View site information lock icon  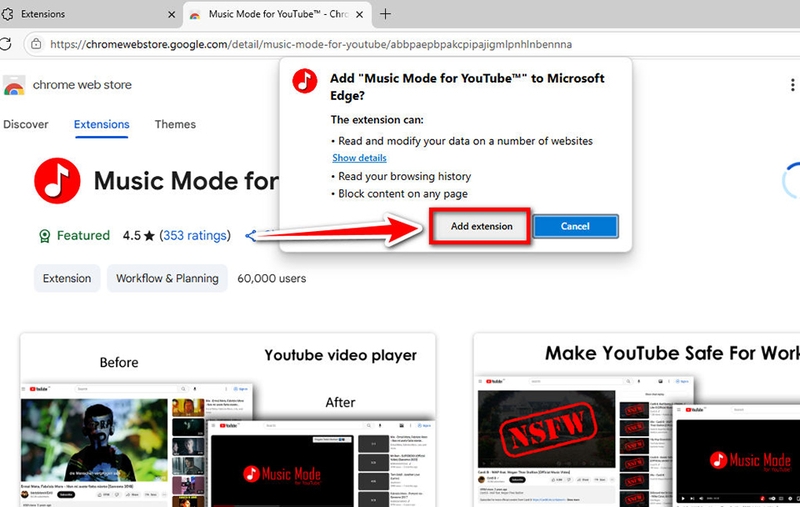tap(36, 44)
